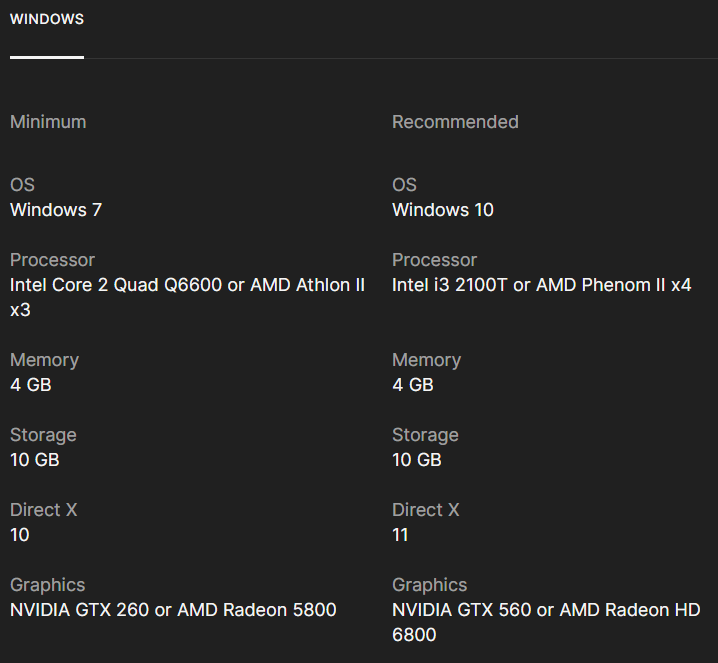Click the Processor label under Minimum
This screenshot has width=718, height=663.
click(52, 260)
